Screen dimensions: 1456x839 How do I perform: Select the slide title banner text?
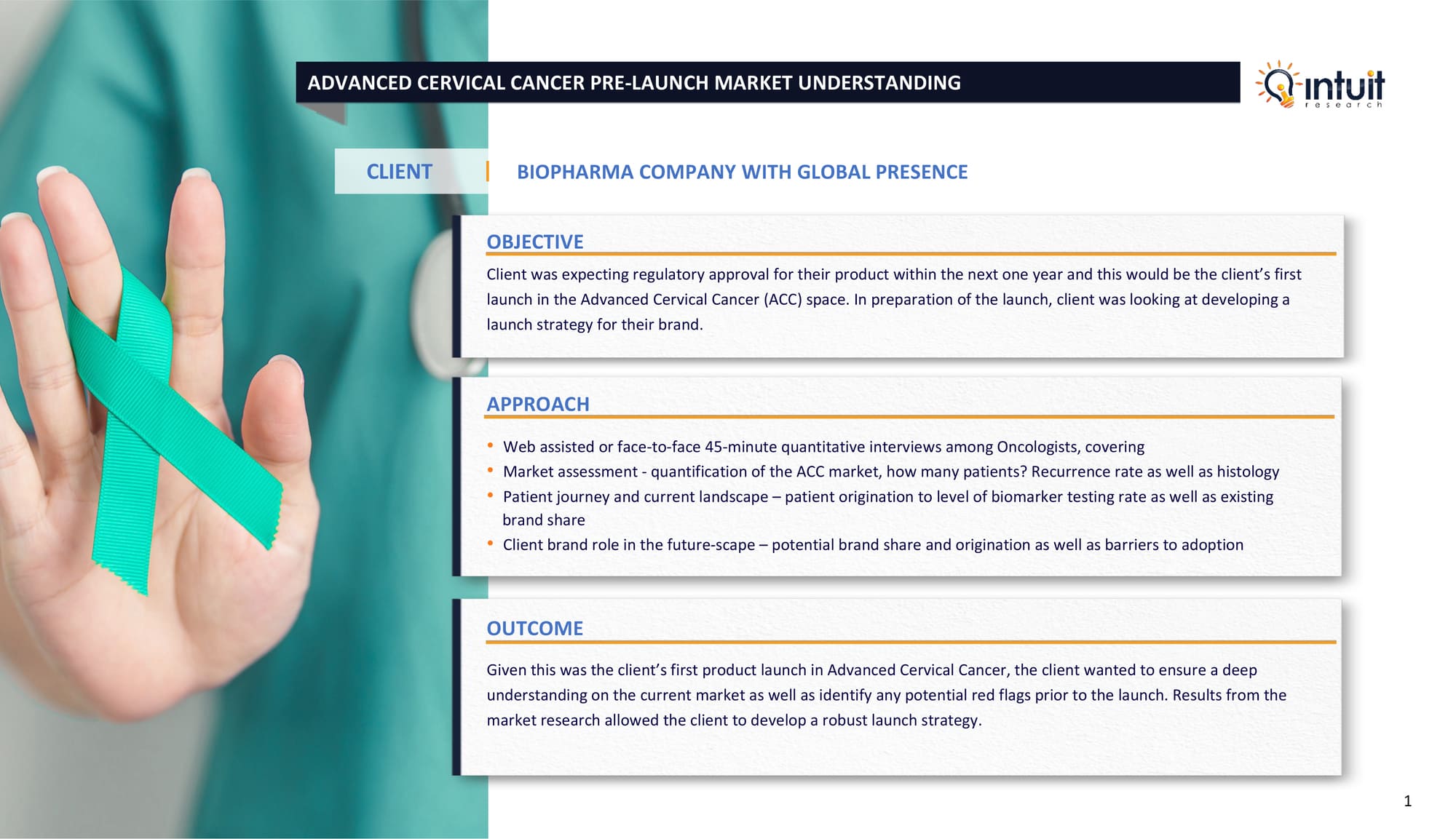pos(633,83)
